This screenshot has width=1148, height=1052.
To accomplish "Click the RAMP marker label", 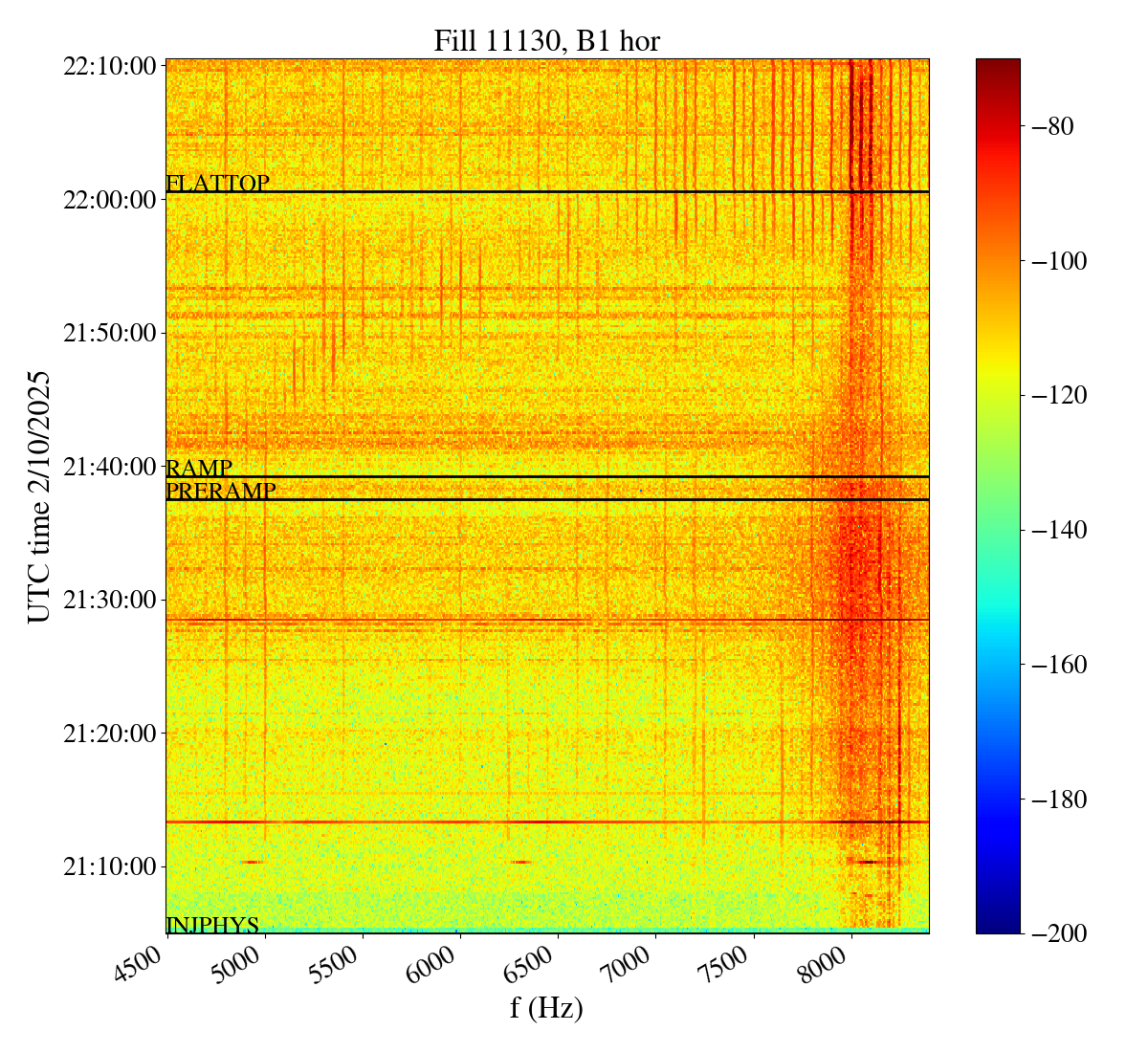I will click(x=199, y=468).
